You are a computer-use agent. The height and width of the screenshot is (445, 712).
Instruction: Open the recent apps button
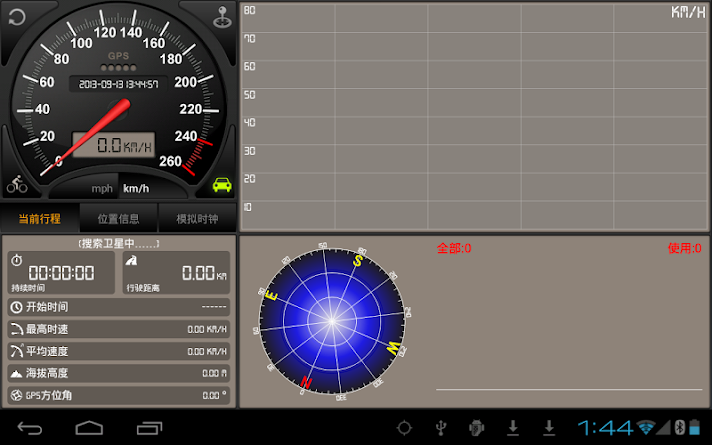pos(149,428)
